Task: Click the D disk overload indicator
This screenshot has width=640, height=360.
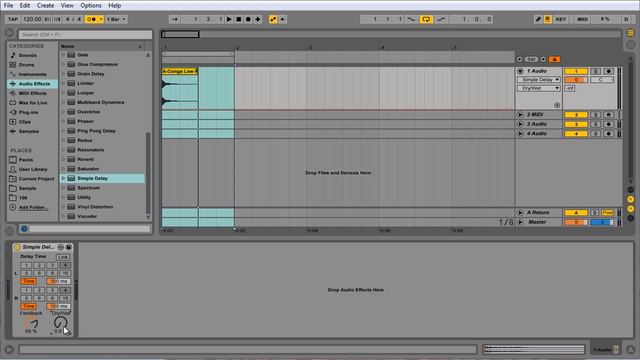Action: pos(627,19)
